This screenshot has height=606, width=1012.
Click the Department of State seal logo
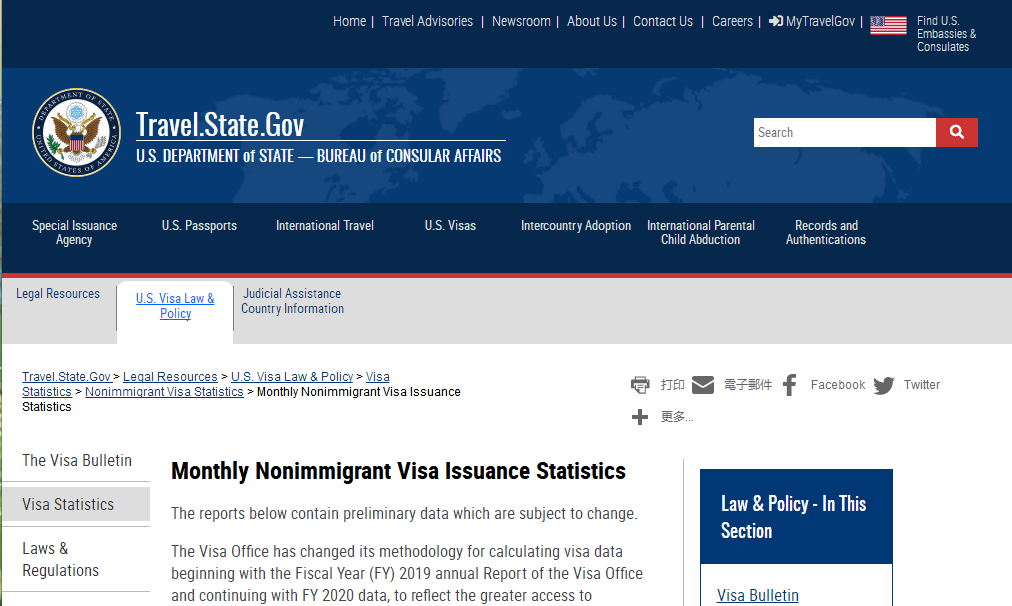coord(77,132)
